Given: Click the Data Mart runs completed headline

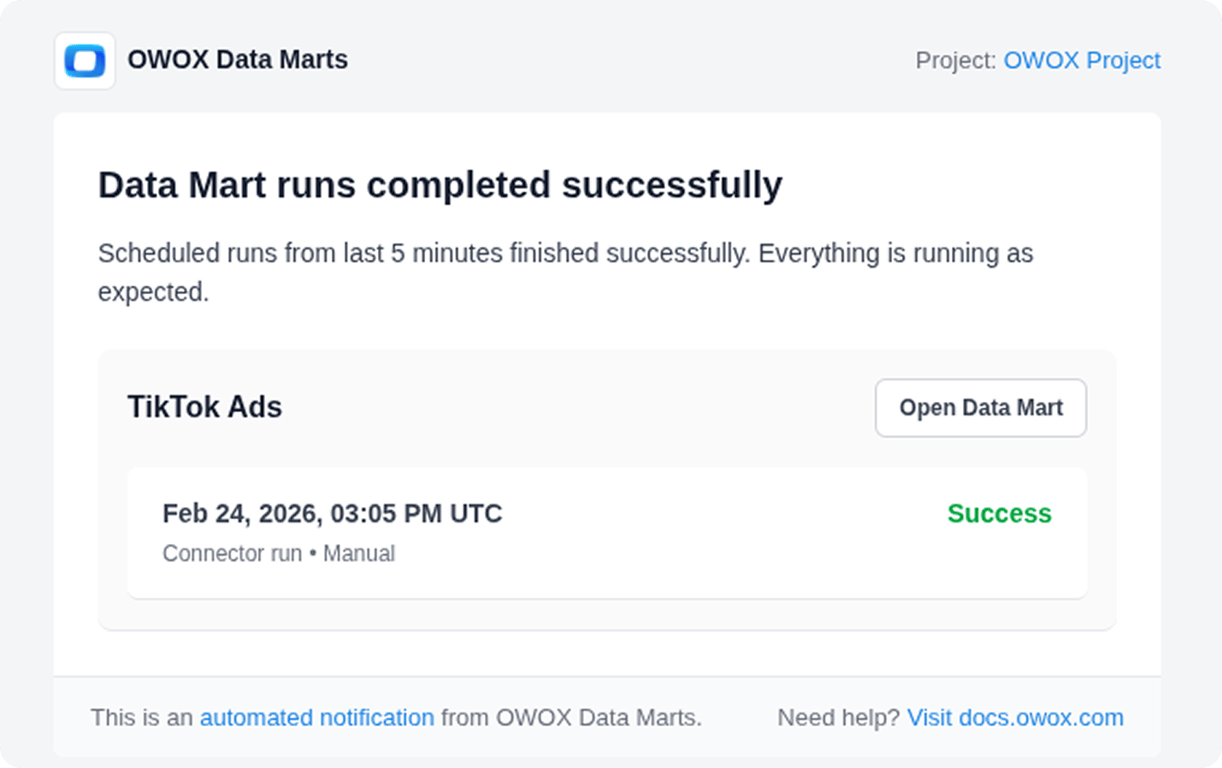Looking at the screenshot, I should (440, 185).
